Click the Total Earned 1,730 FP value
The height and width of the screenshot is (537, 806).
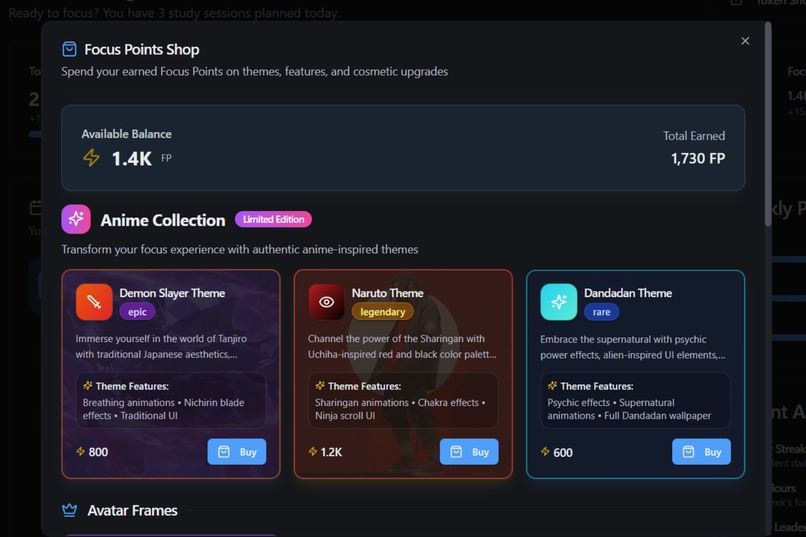[x=698, y=158]
